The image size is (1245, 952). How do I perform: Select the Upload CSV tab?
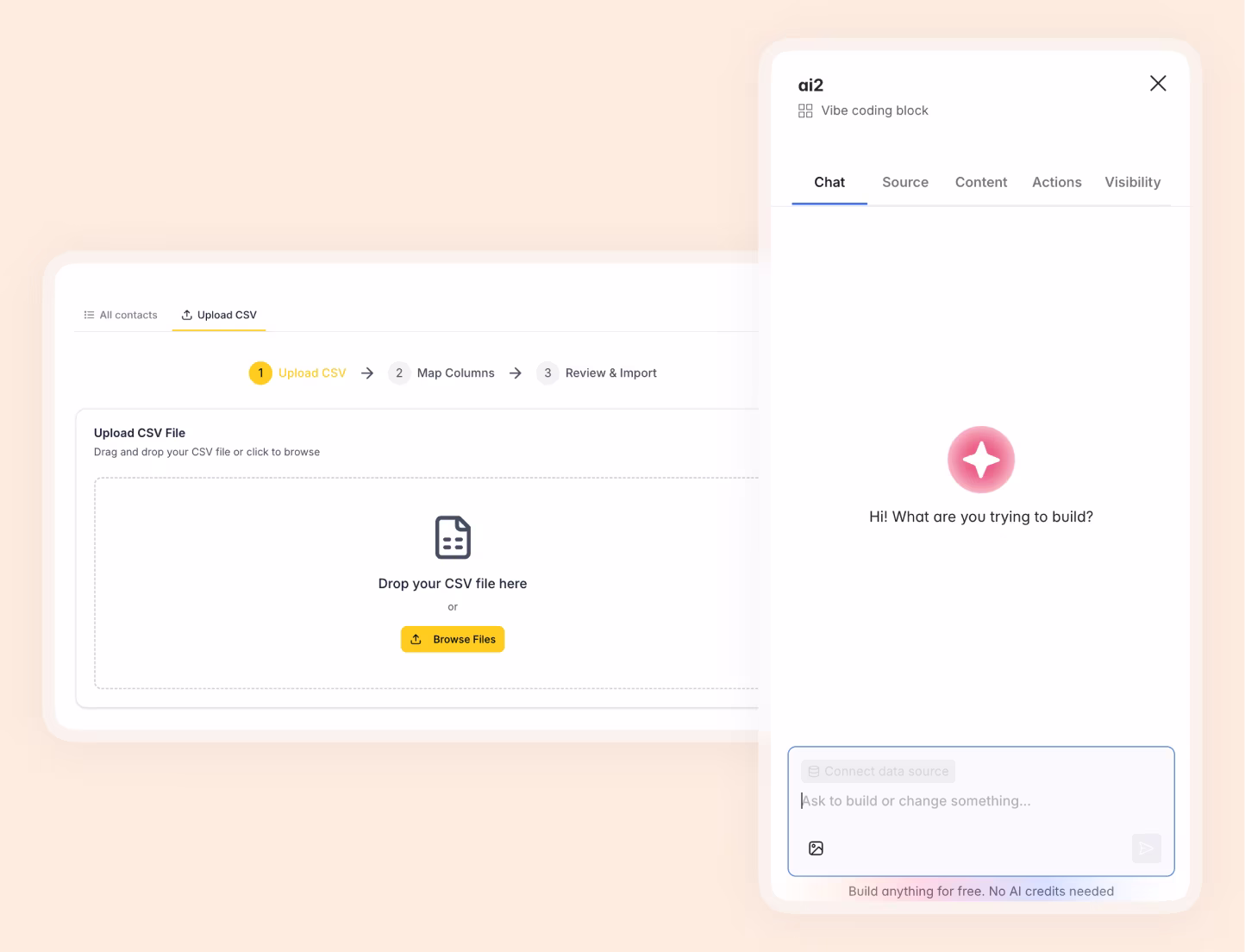pyautogui.click(x=219, y=315)
